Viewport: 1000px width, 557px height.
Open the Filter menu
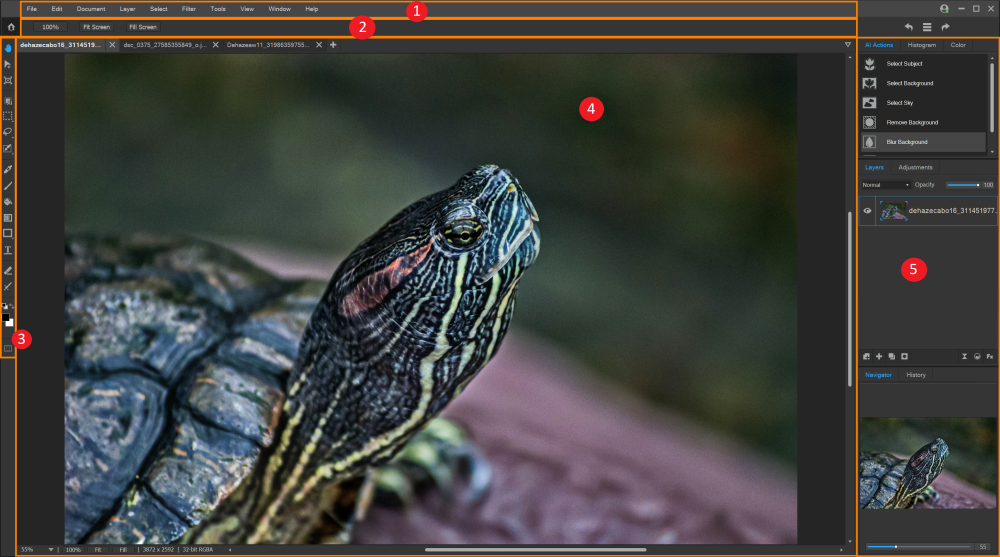pyautogui.click(x=189, y=9)
